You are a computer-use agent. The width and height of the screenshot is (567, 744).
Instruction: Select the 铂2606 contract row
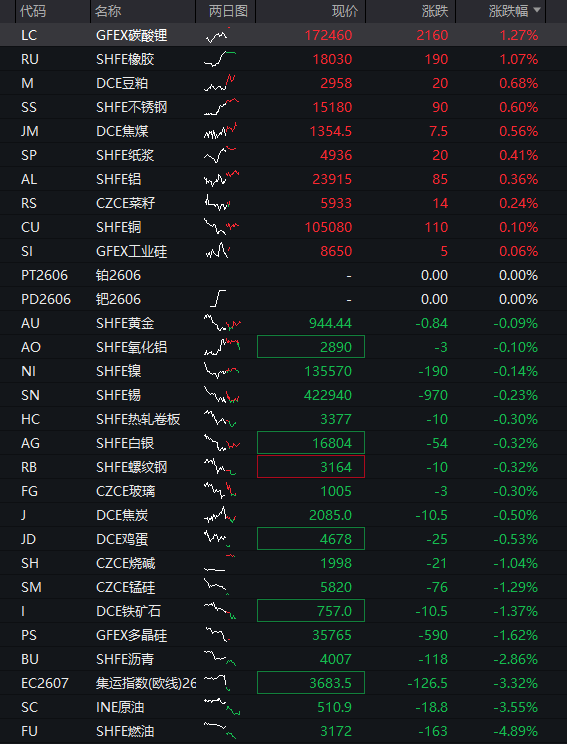[x=283, y=275]
